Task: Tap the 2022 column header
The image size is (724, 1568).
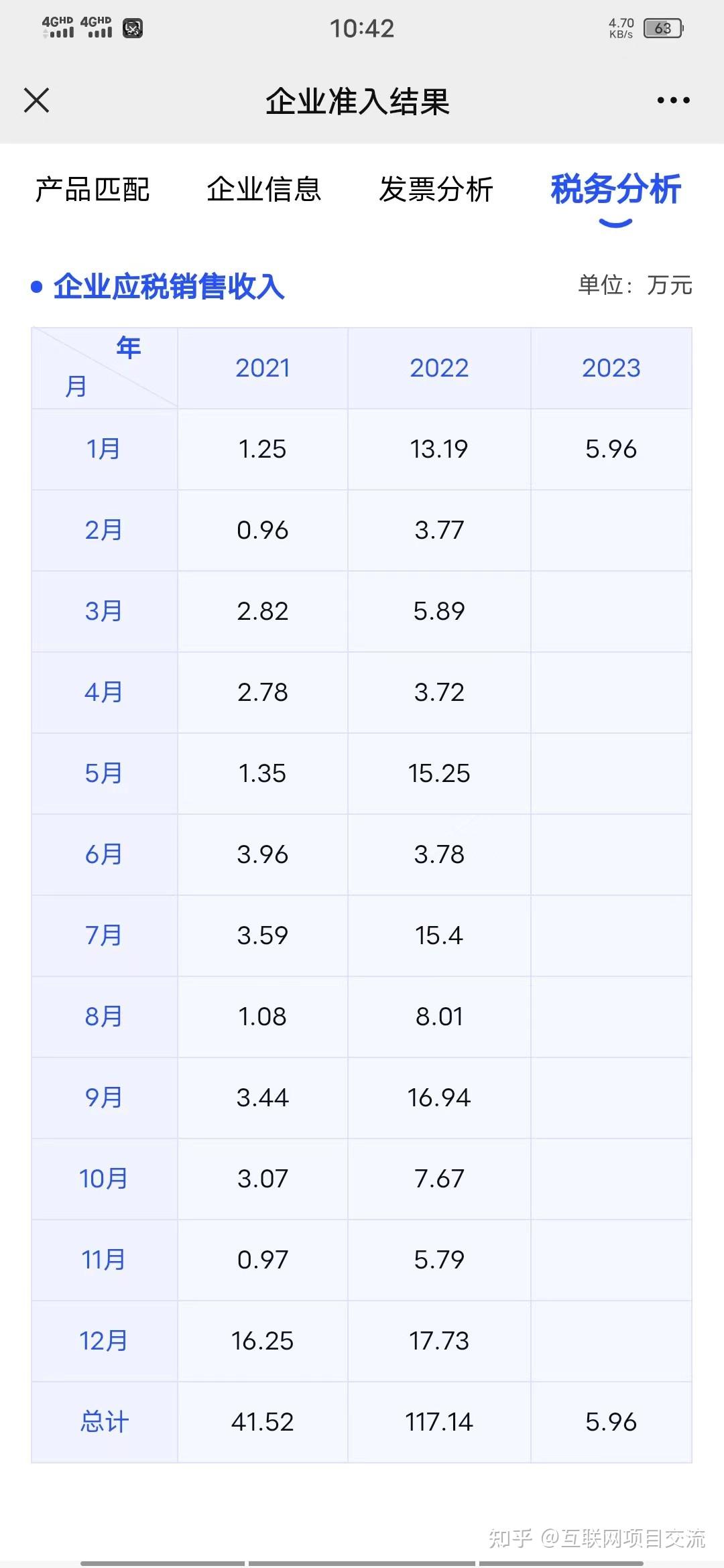Action: point(439,368)
